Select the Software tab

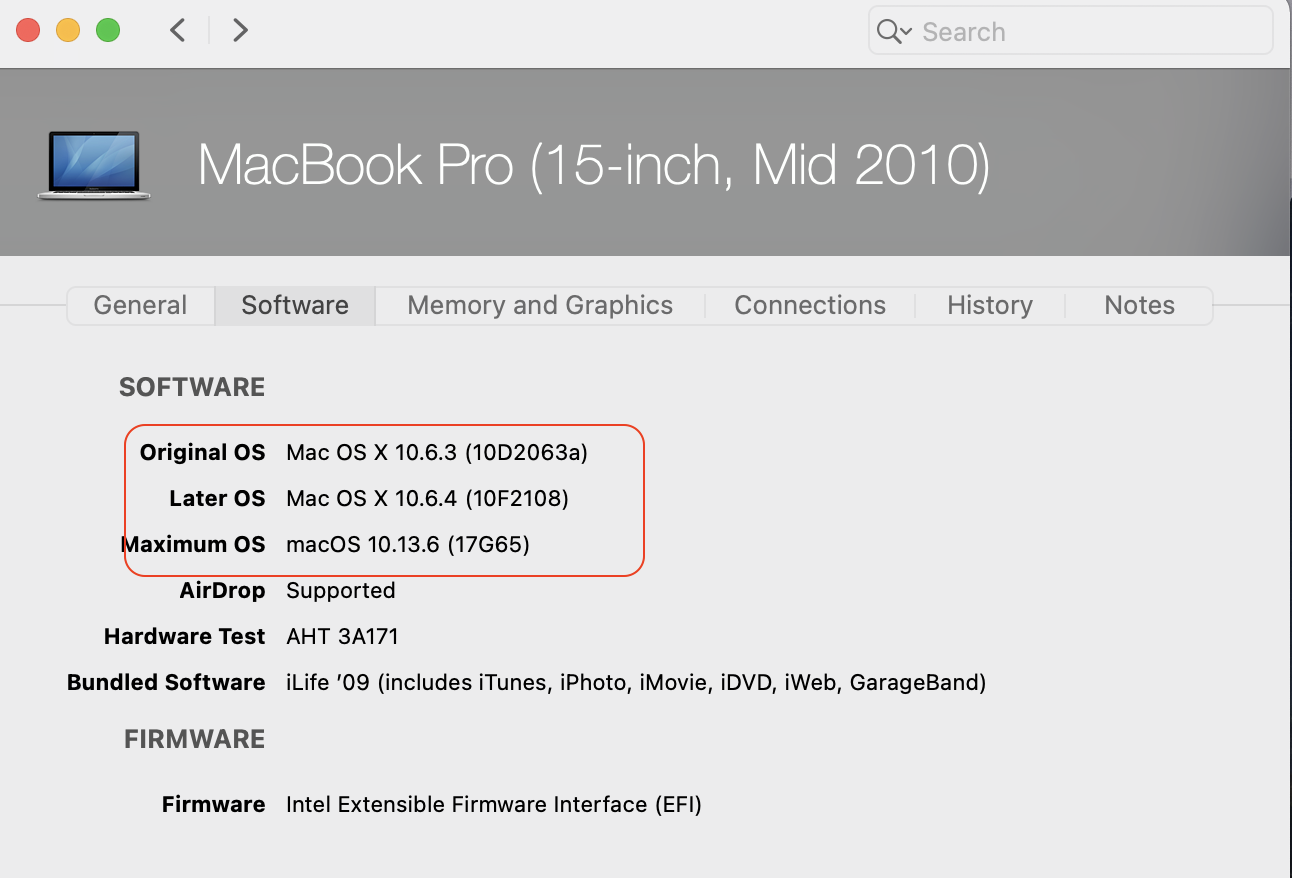pos(295,305)
